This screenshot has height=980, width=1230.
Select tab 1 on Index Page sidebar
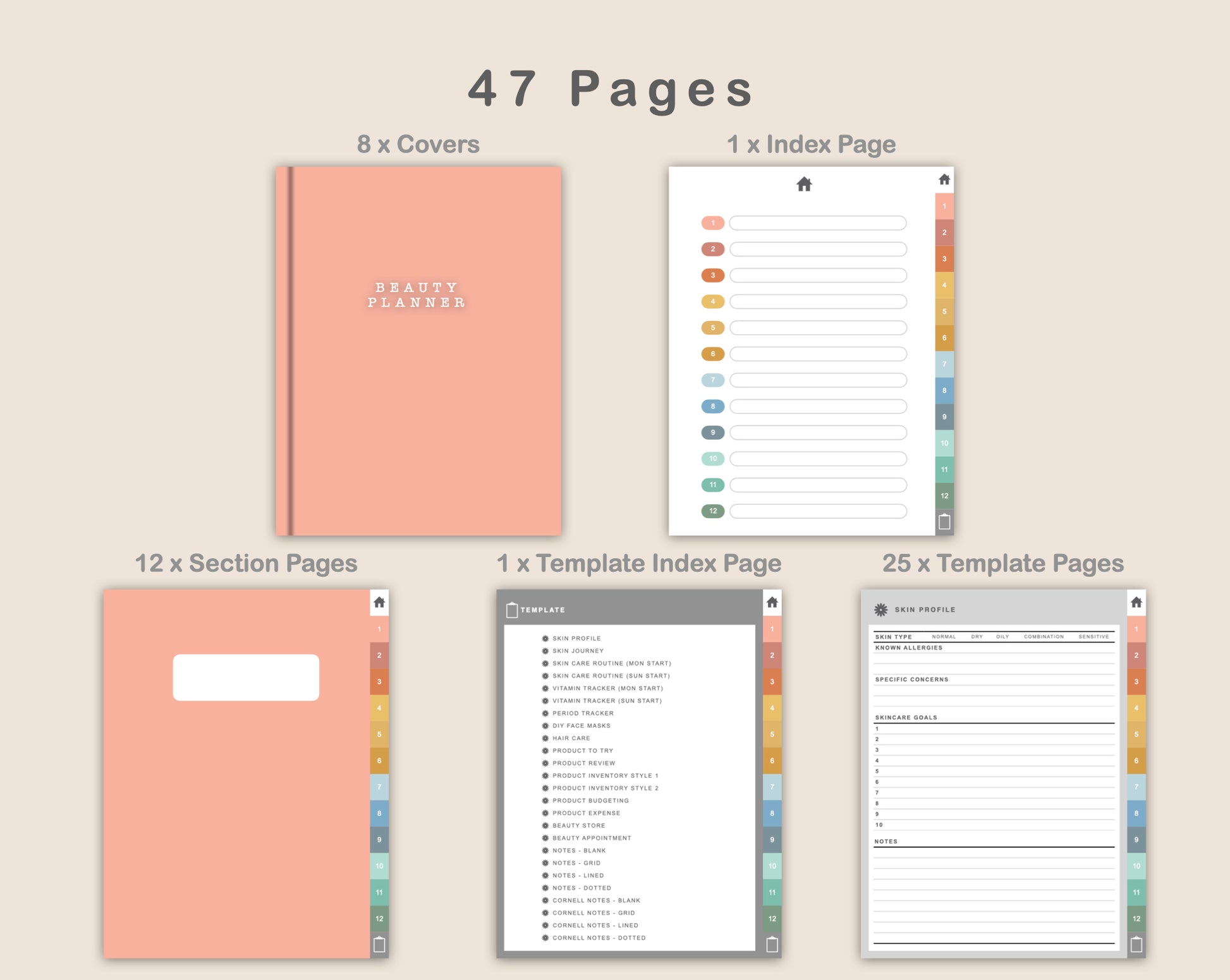pos(944,206)
